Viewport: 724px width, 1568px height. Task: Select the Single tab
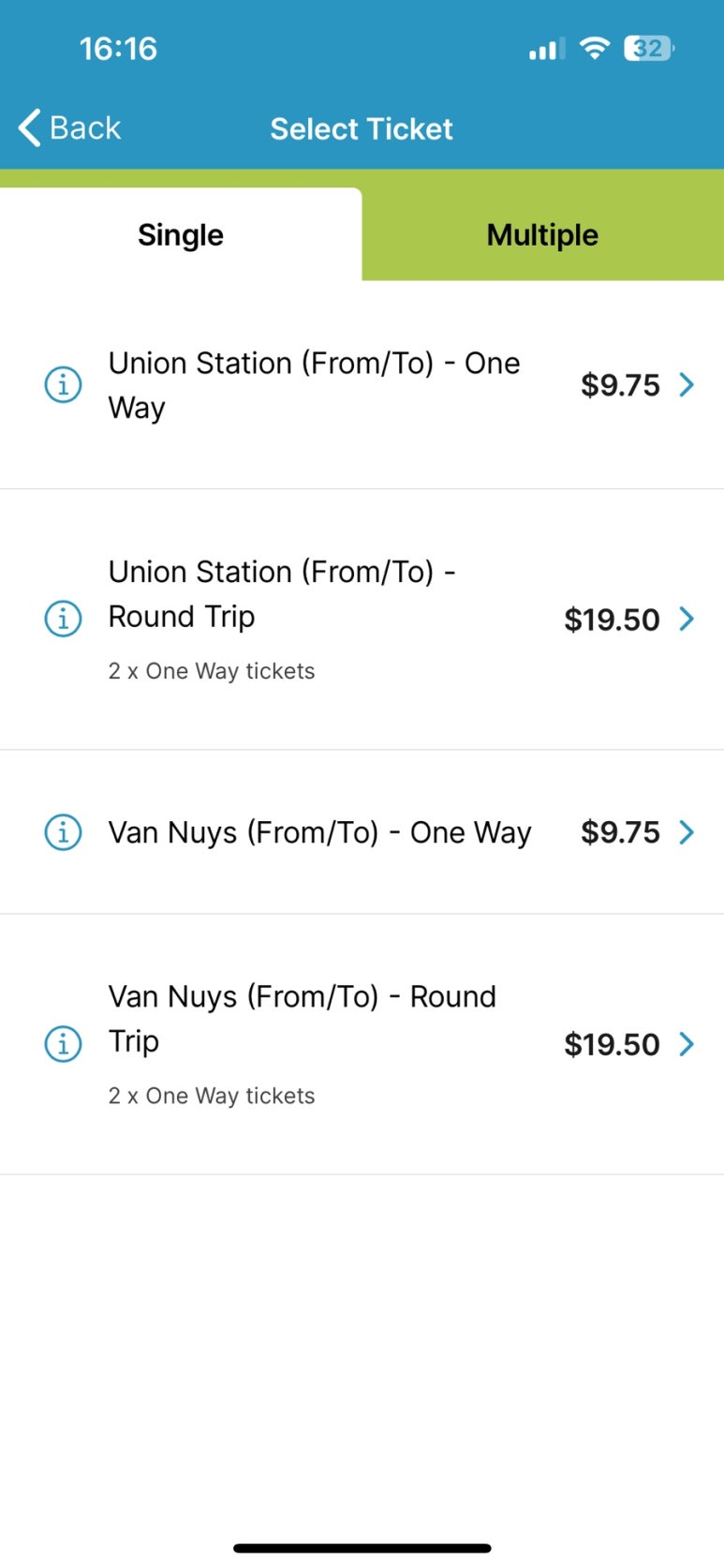coord(181,234)
